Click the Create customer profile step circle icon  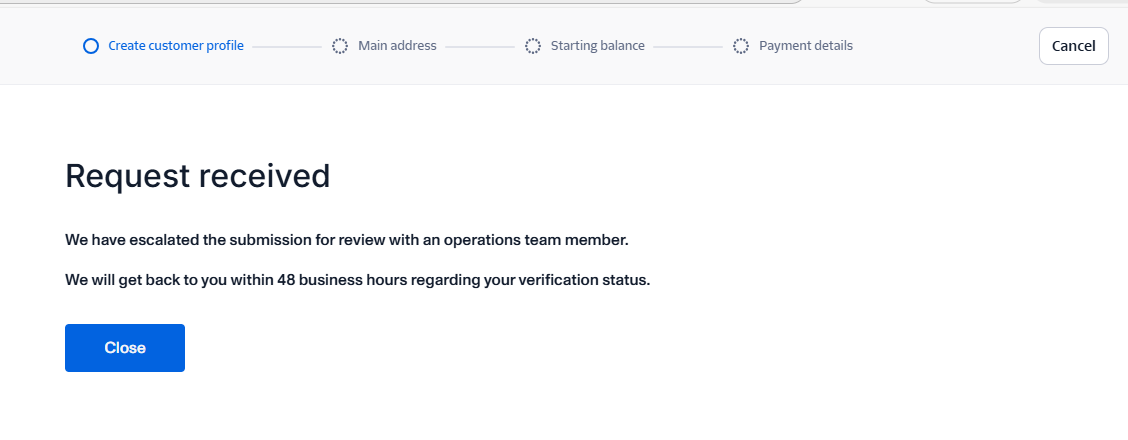coord(91,46)
